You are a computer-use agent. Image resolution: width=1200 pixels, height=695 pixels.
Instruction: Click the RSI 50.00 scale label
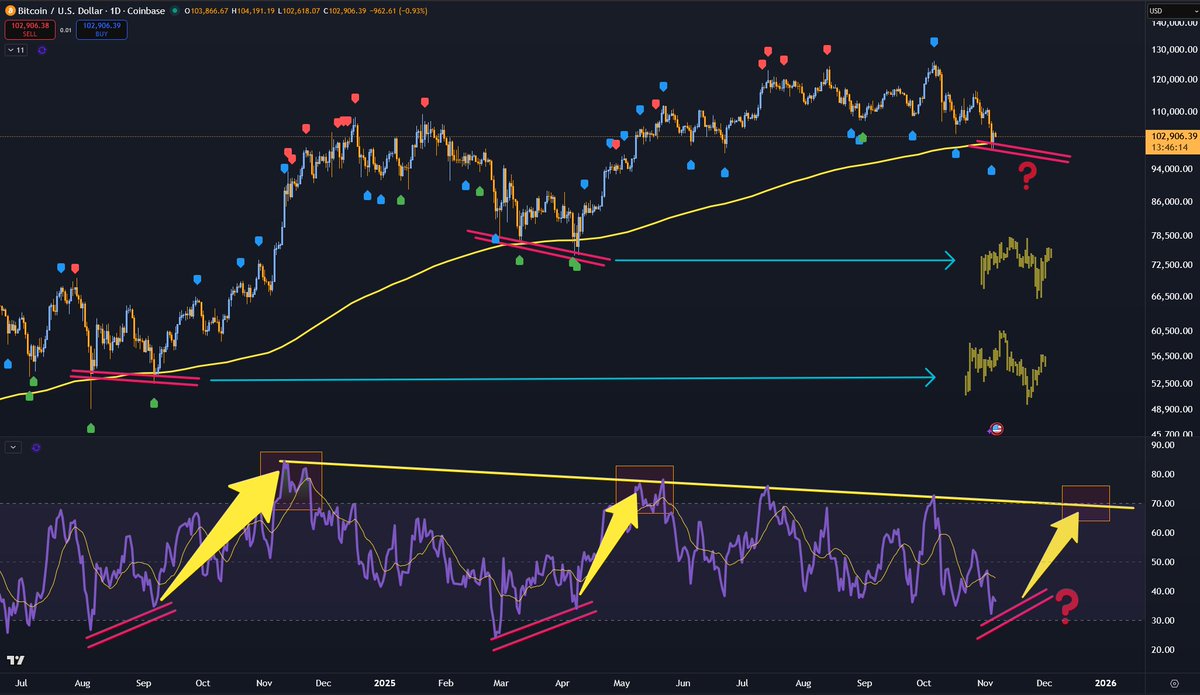pyautogui.click(x=1161, y=562)
